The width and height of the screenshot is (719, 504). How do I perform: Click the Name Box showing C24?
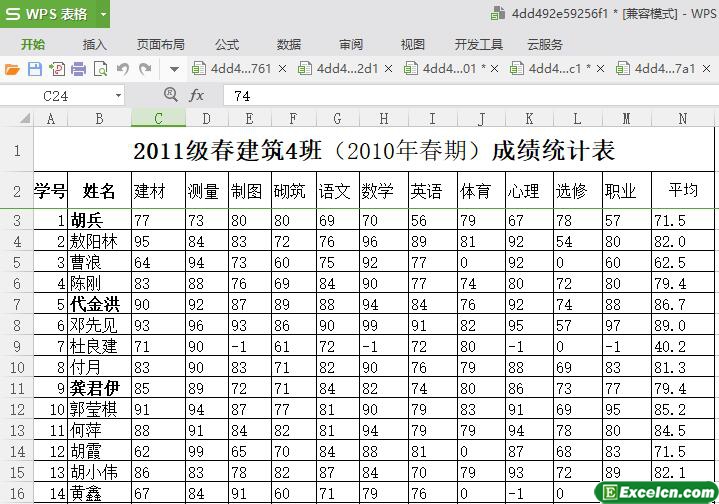coord(55,96)
